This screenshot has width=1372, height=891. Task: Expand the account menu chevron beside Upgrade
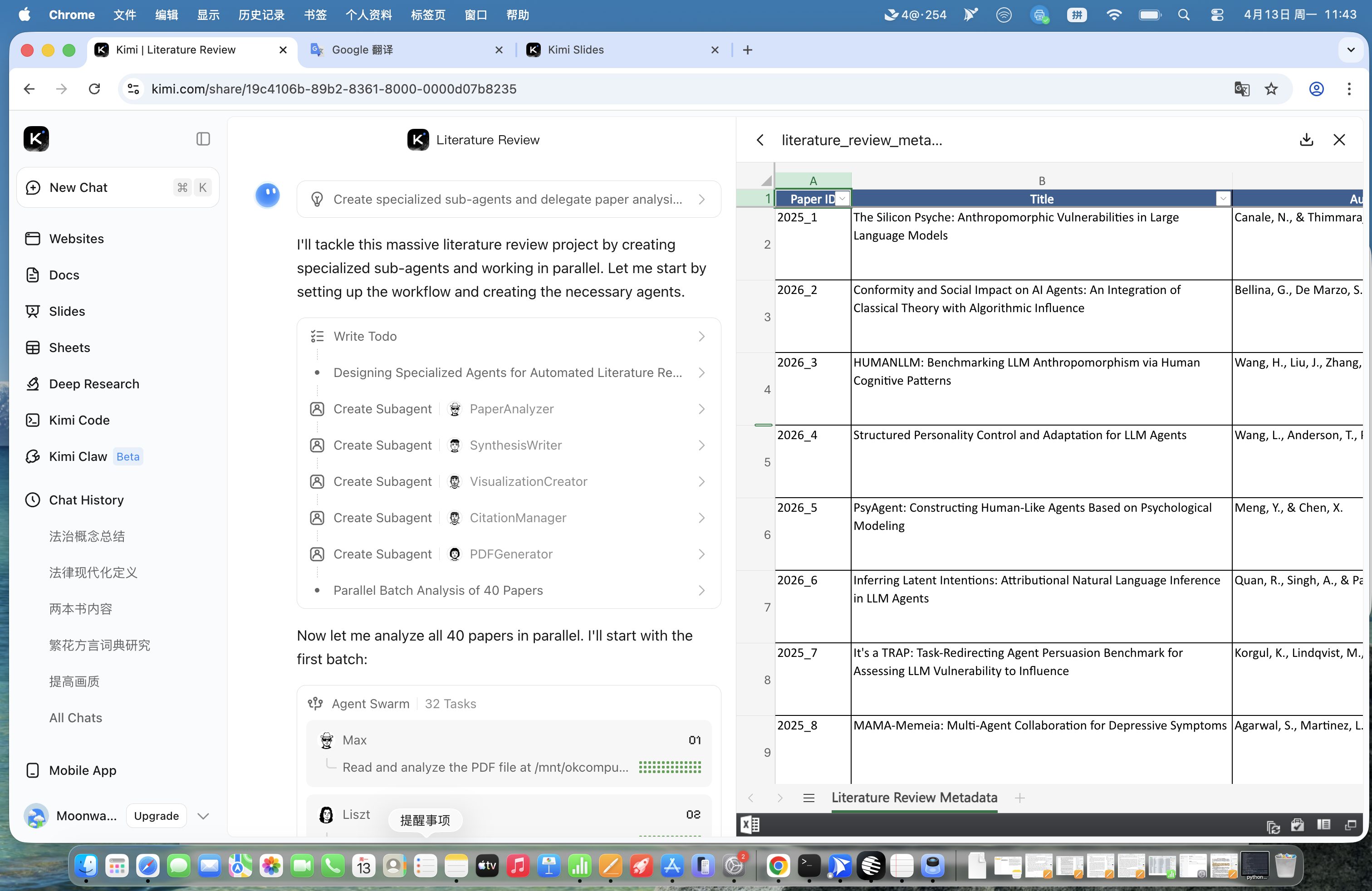click(x=203, y=816)
